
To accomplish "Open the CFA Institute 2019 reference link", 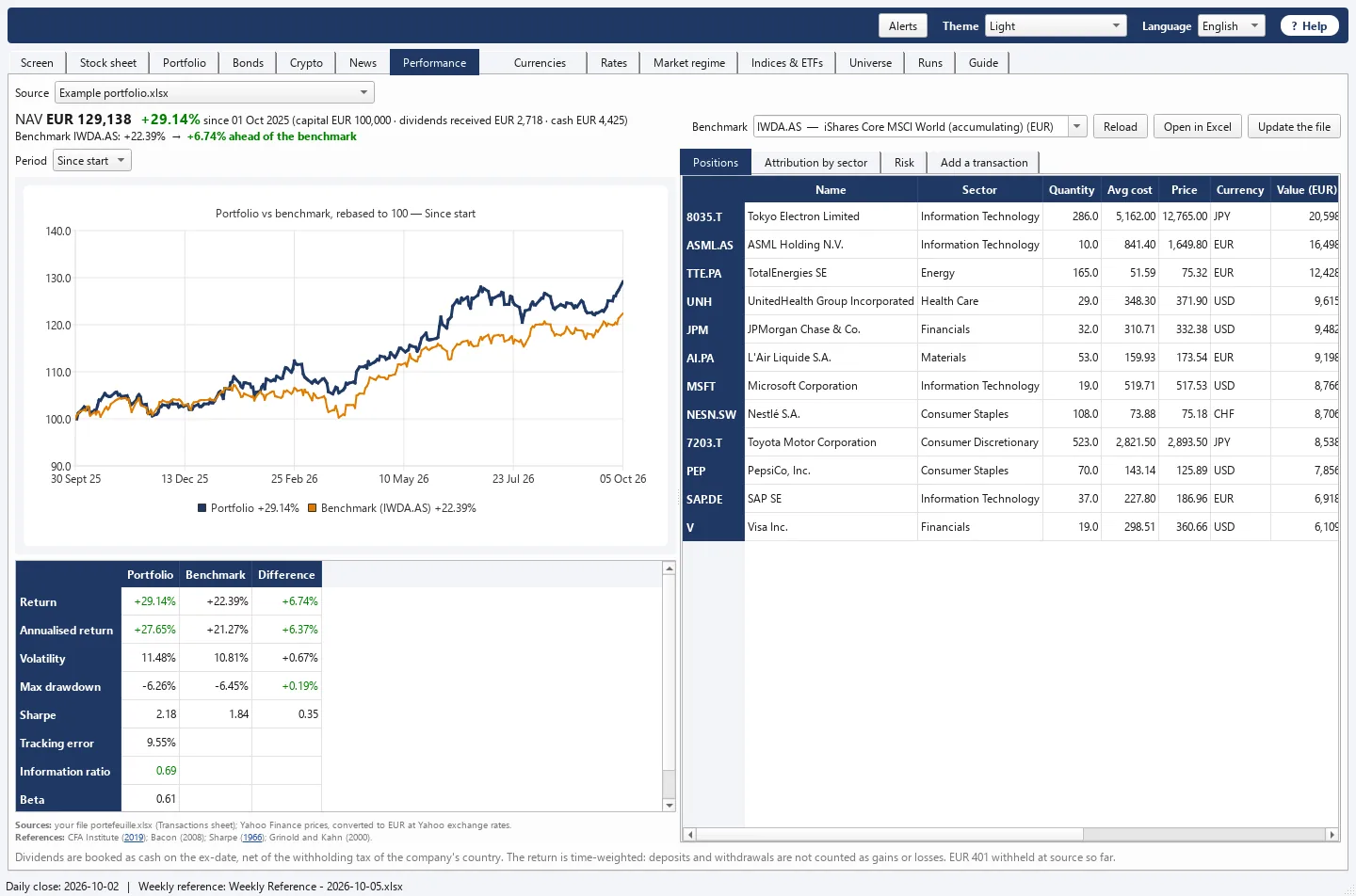I will 134,838.
